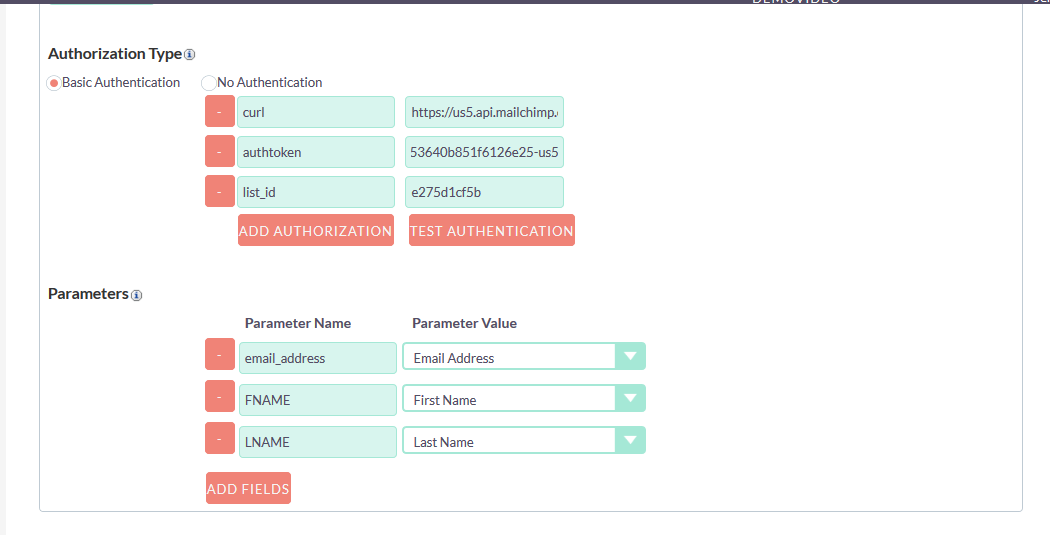Remove the LNAME parameter row

tap(220, 438)
